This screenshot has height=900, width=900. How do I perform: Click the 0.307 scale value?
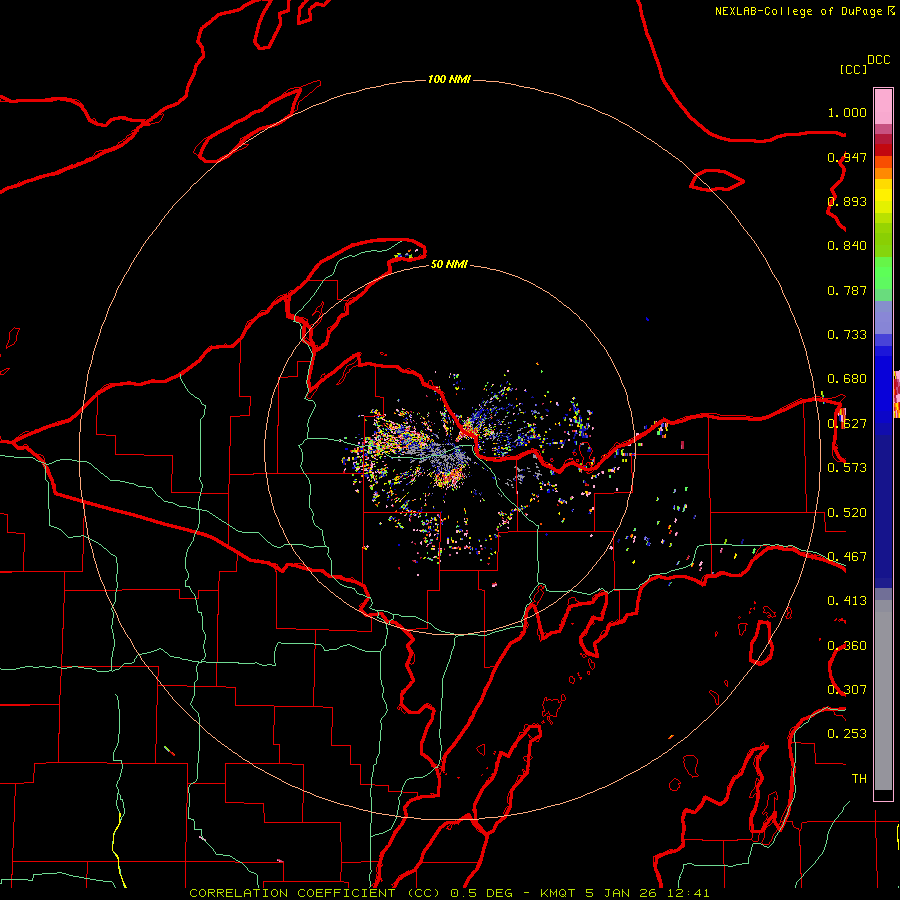point(847,690)
